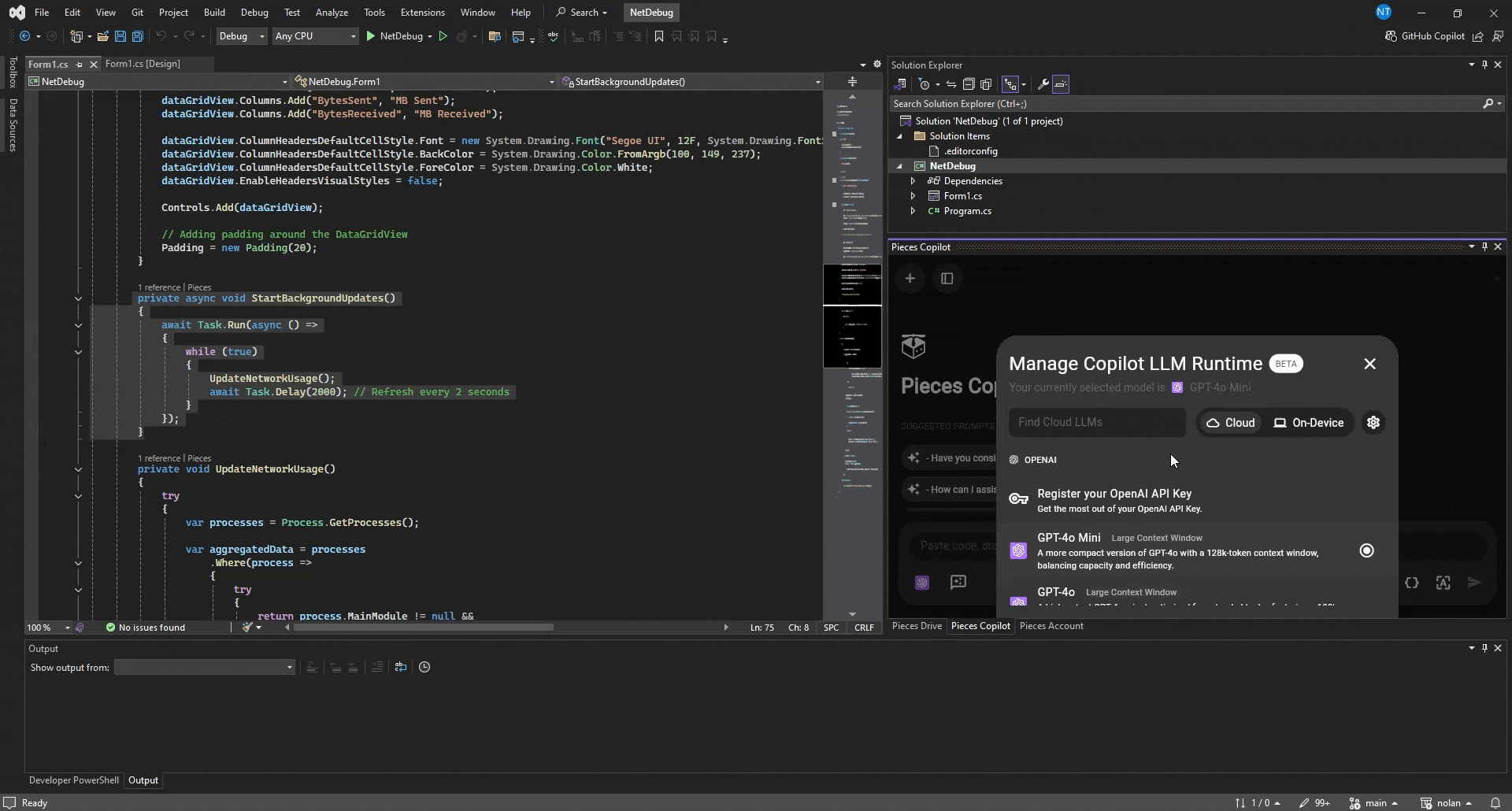1512x811 pixels.
Task: Switch to the Developer PowerShell tab
Action: (74, 780)
